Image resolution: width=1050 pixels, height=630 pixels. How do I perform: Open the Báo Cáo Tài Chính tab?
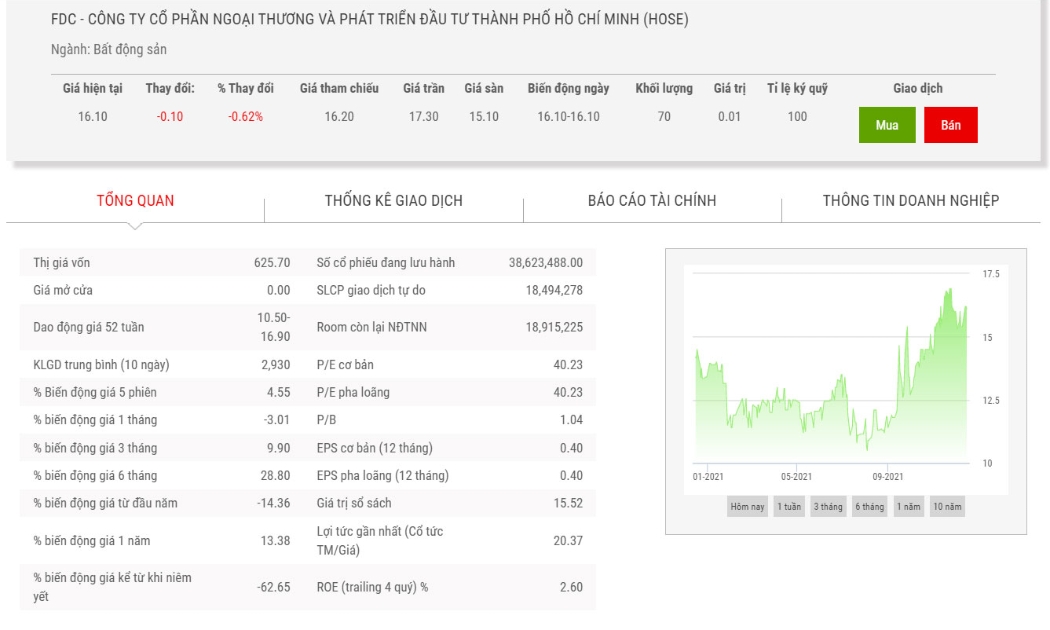(652, 201)
